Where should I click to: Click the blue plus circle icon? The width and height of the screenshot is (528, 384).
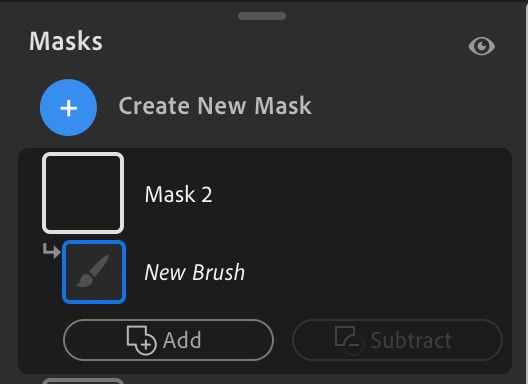(x=69, y=108)
